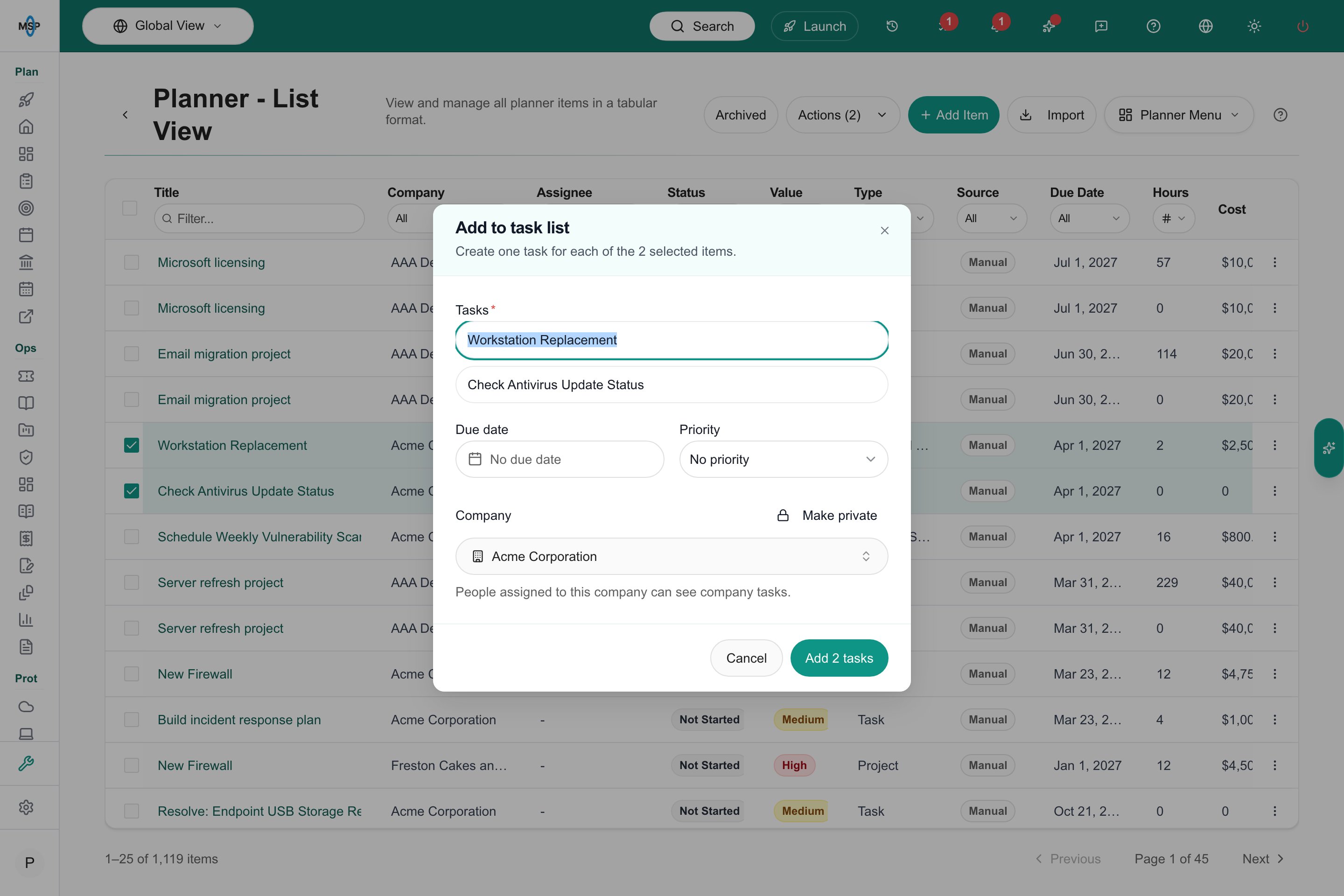The width and height of the screenshot is (1344, 896).
Task: Click the ticket icon under Ops
Action: coord(26,376)
